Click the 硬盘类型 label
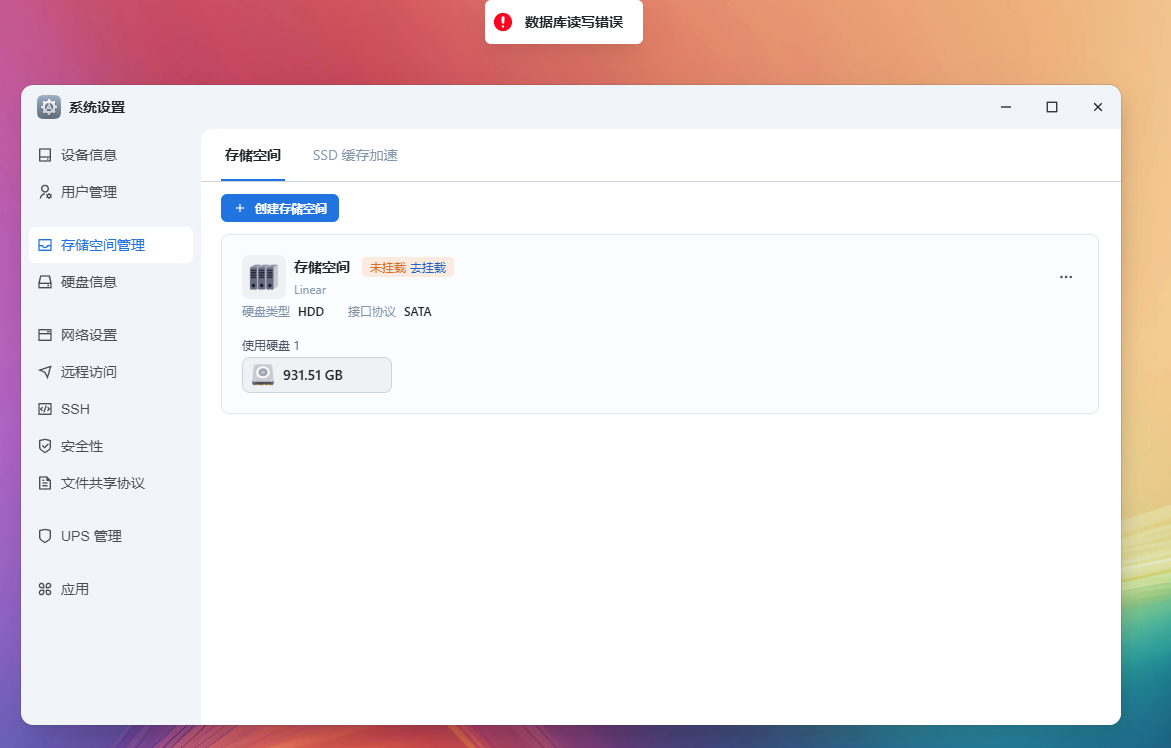 266,312
